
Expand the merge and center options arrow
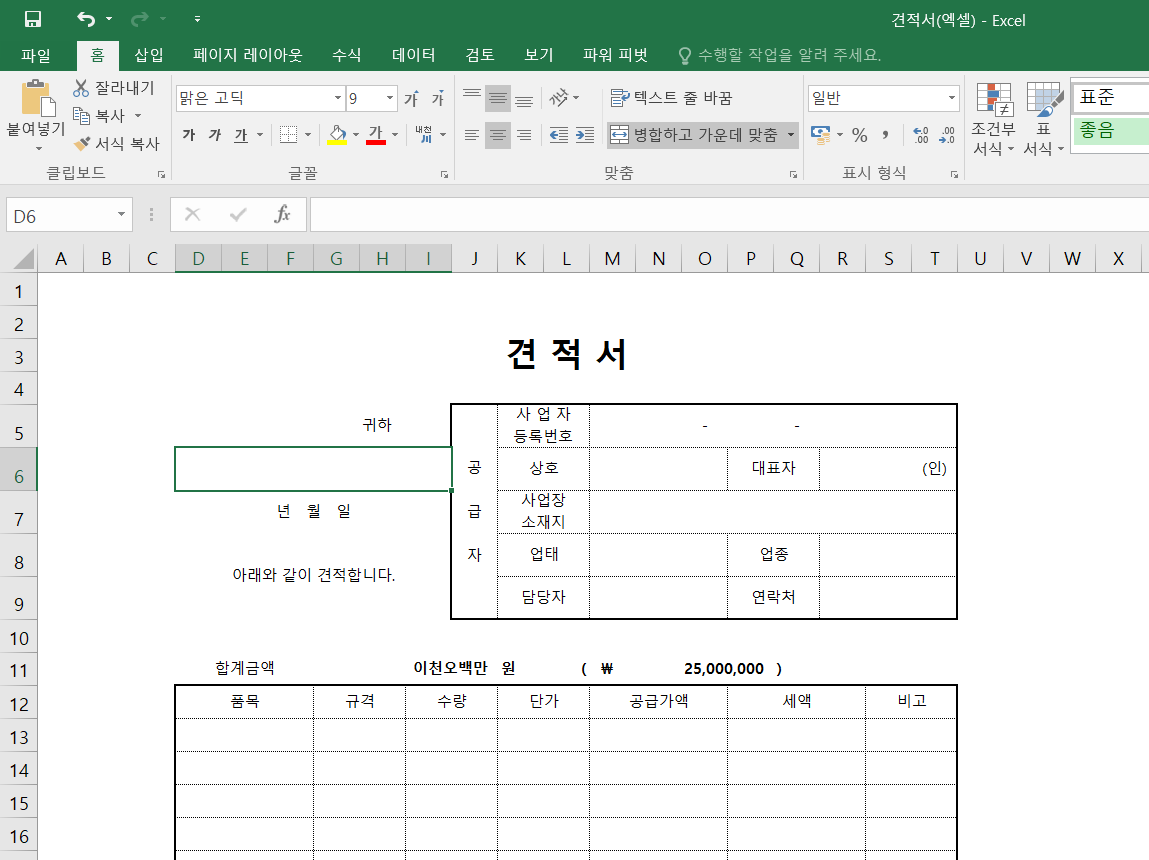791,135
